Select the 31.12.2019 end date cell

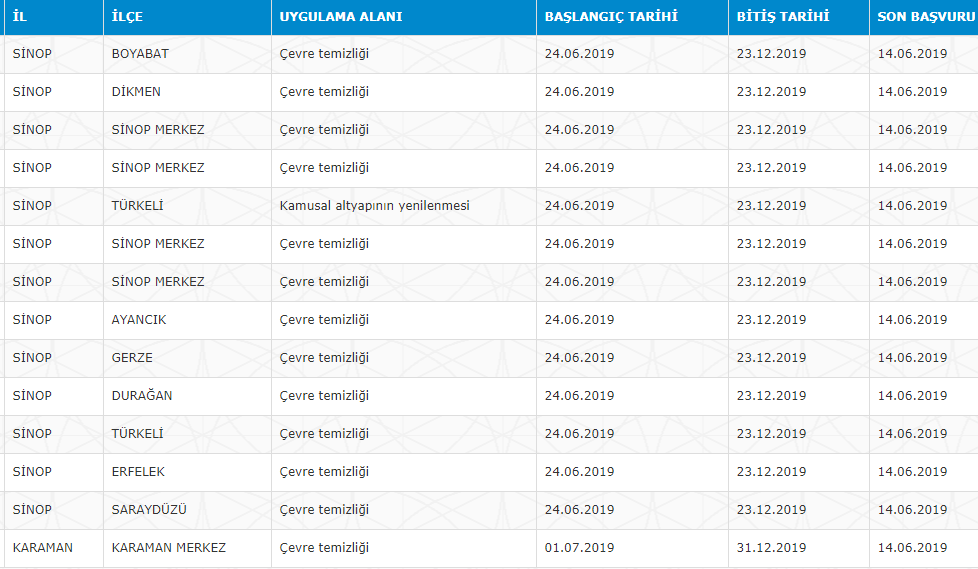(771, 548)
